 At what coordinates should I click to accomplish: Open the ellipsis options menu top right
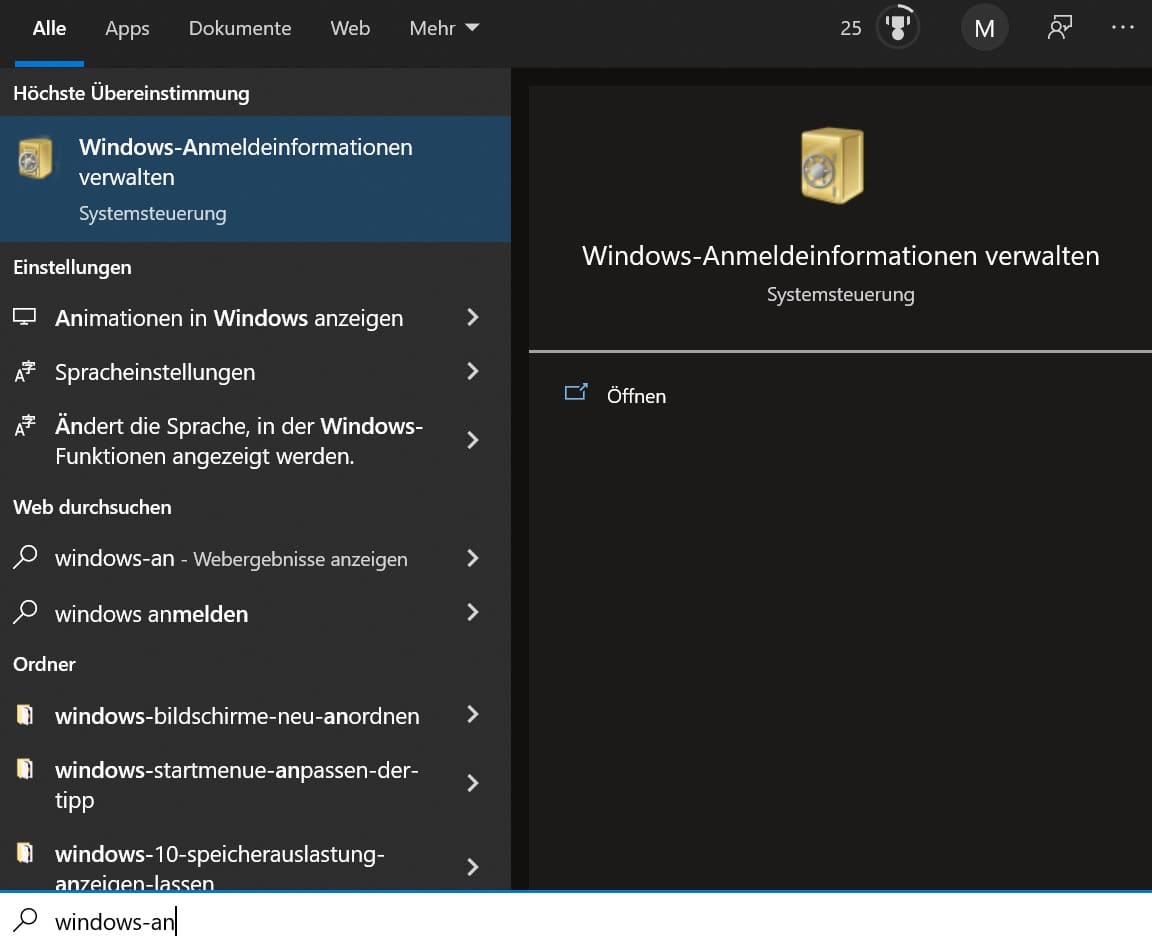pos(1122,28)
